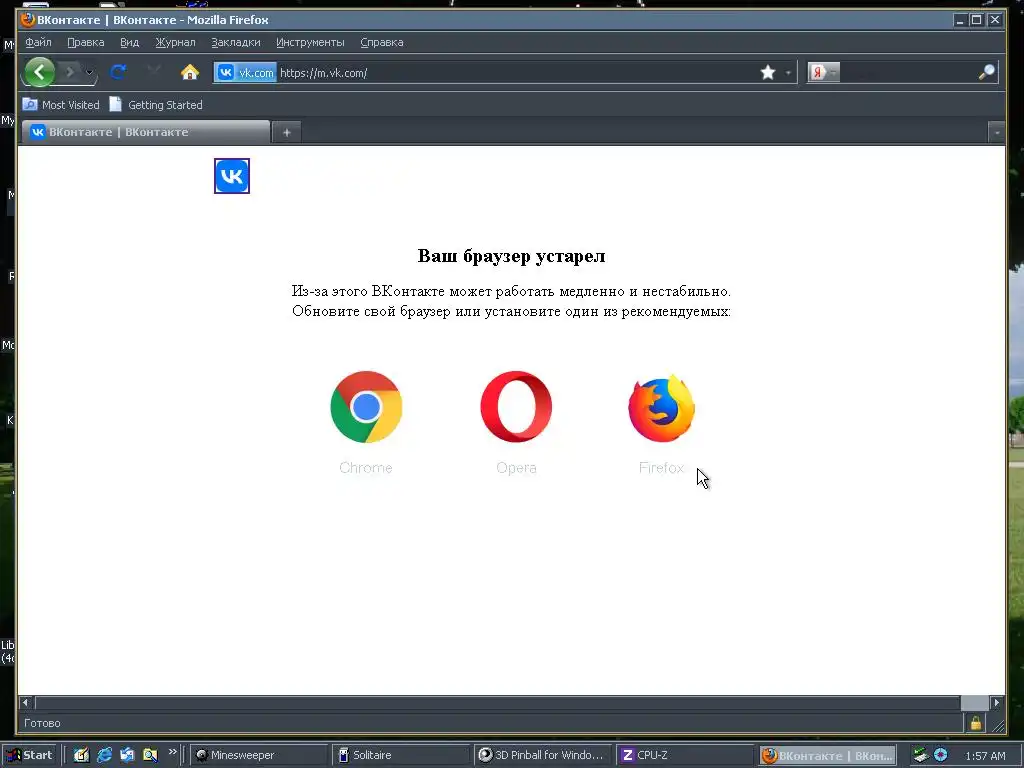Open a new tab with plus button
Viewport: 1024px width, 768px height.
(x=287, y=133)
